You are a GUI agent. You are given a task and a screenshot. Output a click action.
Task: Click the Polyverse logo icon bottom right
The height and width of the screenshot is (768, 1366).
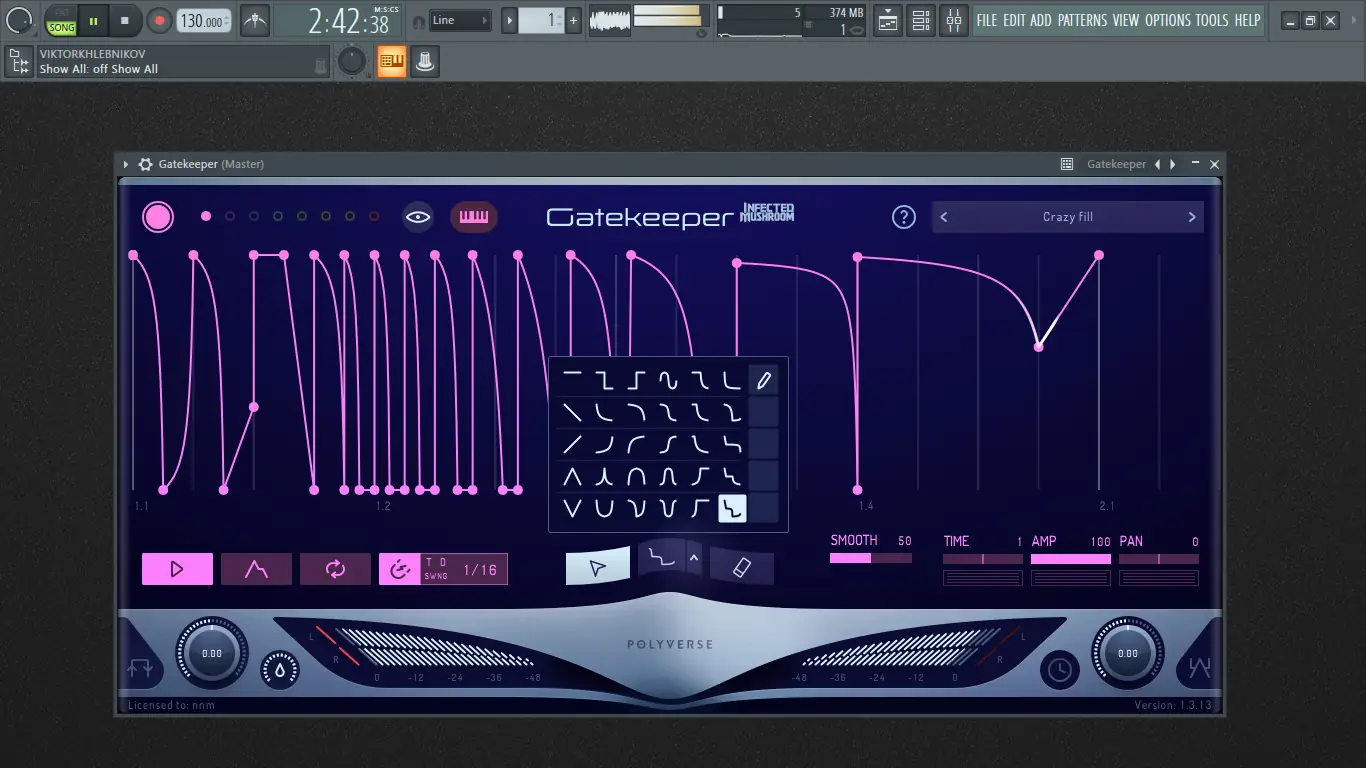tap(1199, 668)
